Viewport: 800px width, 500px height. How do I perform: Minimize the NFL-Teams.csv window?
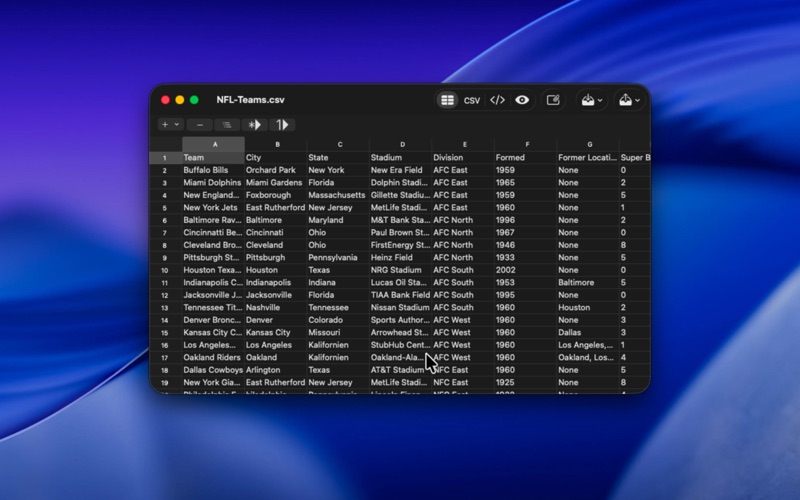tap(180, 100)
